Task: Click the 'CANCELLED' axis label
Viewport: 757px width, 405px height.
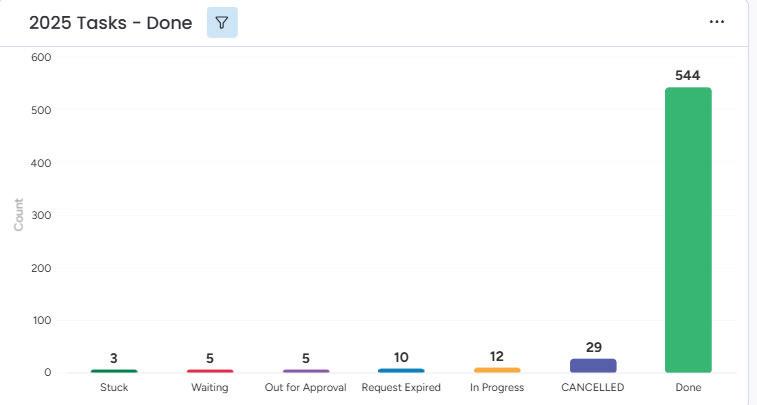Action: (593, 388)
